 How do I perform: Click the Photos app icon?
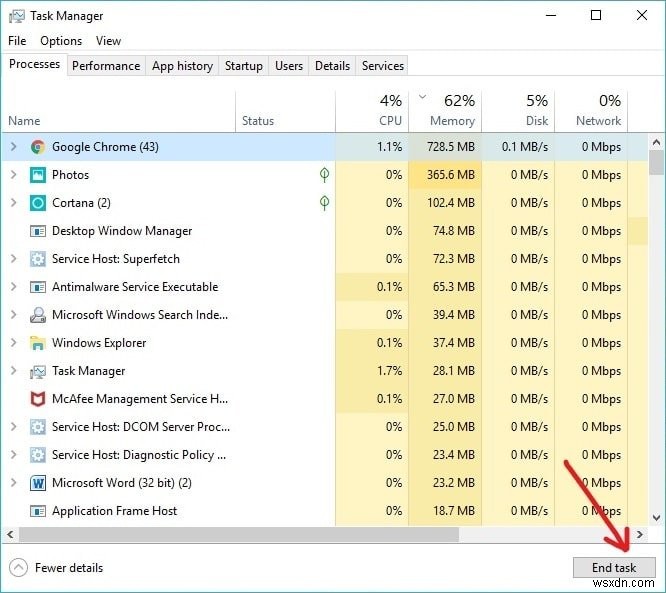38,175
